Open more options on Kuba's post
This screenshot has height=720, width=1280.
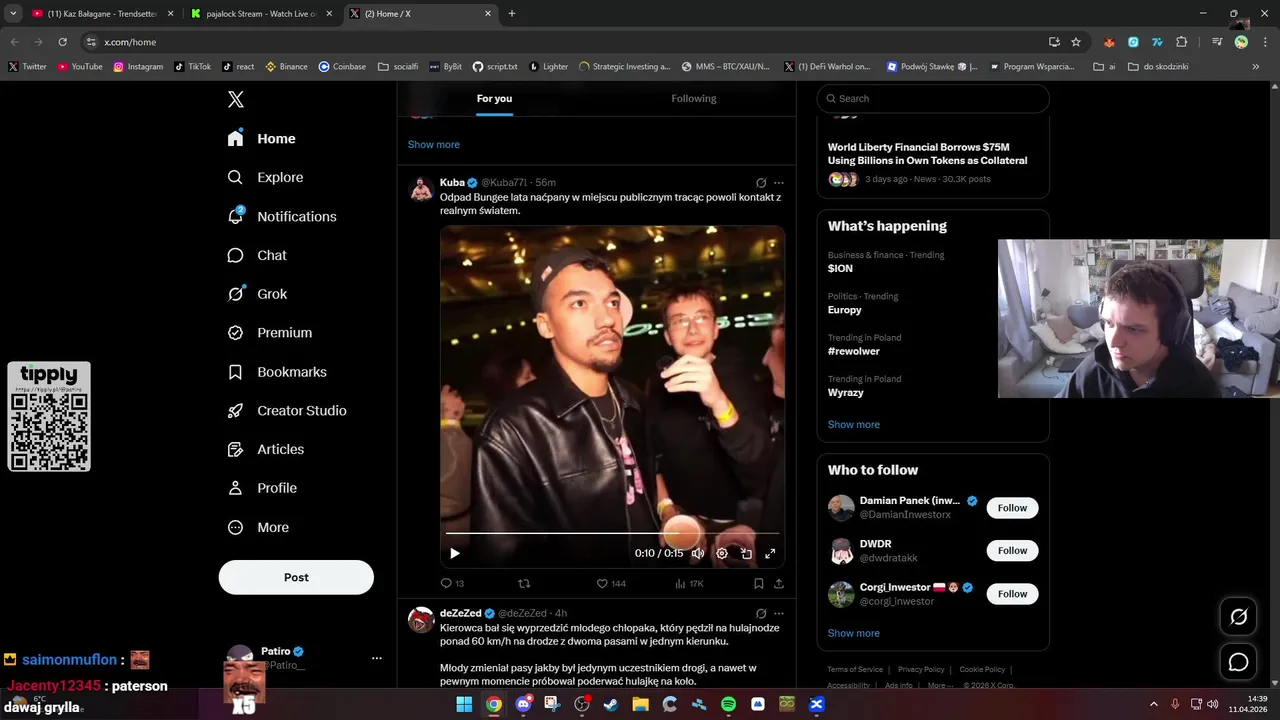coord(779,183)
